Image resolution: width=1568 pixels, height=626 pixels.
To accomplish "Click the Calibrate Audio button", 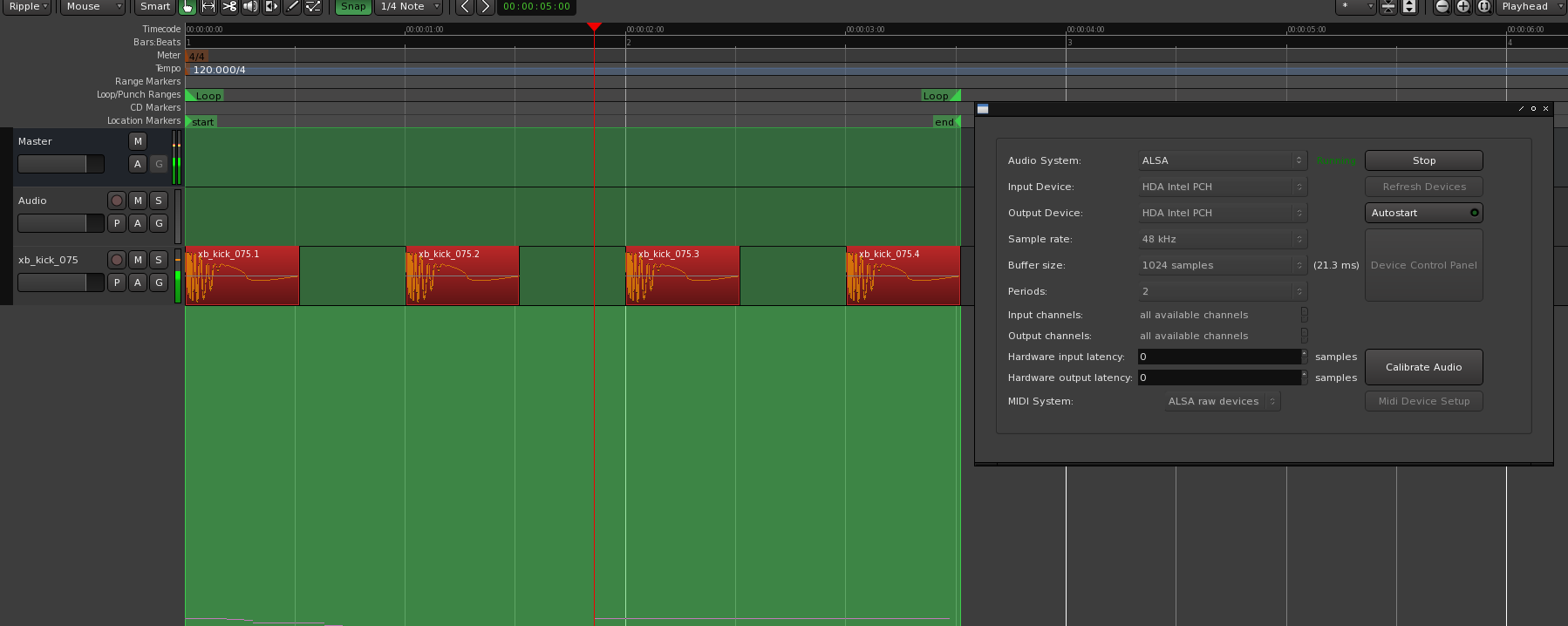I will 1423,367.
